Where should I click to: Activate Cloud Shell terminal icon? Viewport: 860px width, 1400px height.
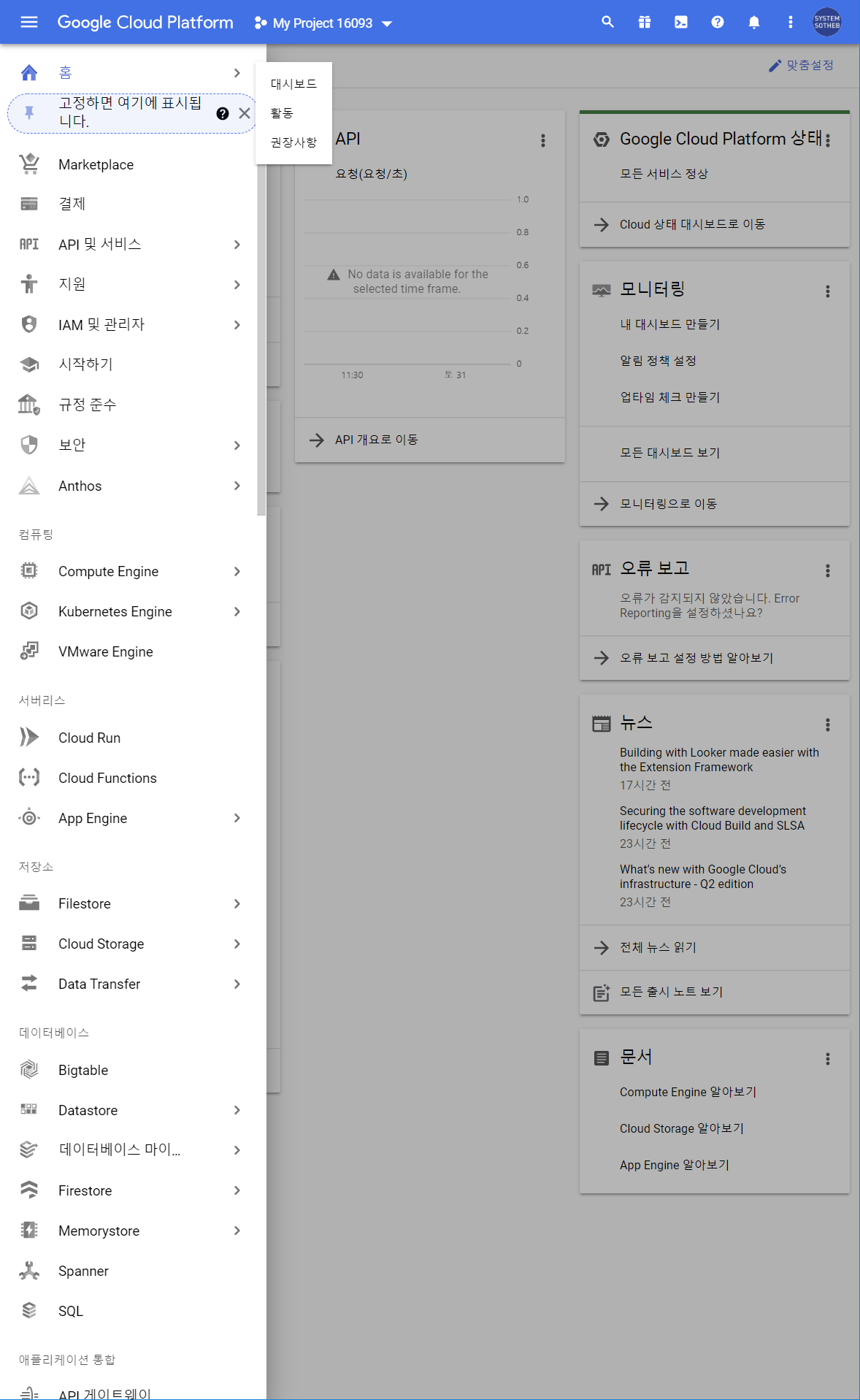click(680, 22)
